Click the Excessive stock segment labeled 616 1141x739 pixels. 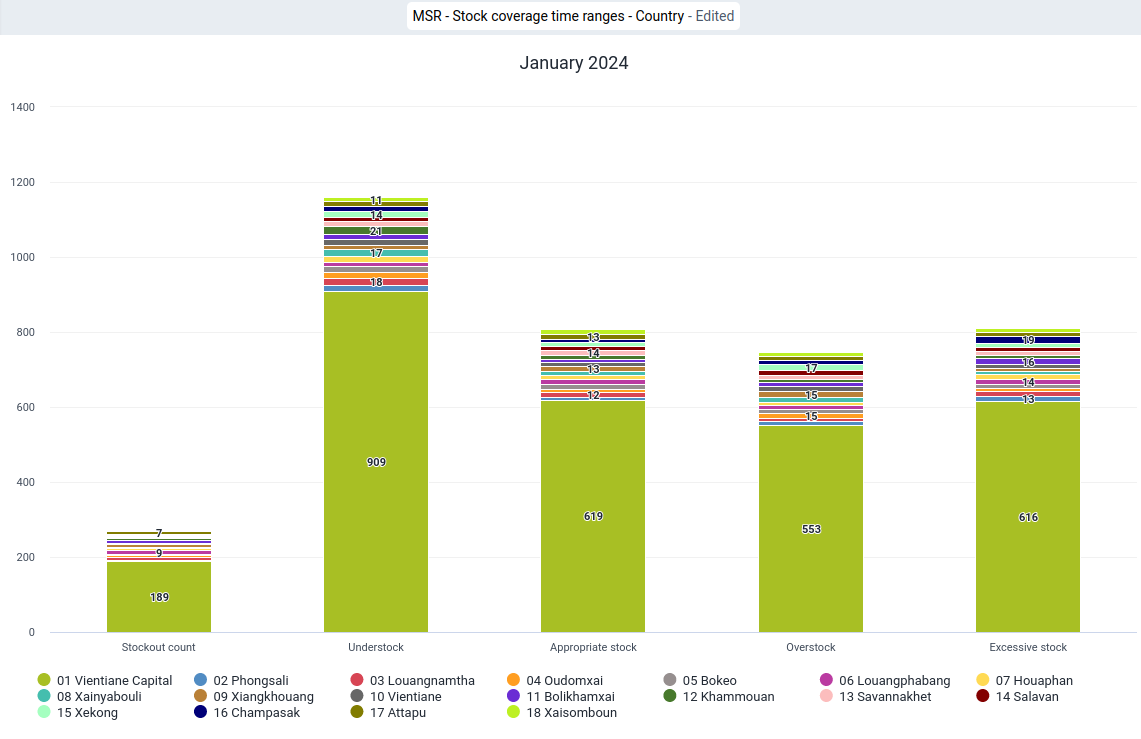(x=1027, y=517)
